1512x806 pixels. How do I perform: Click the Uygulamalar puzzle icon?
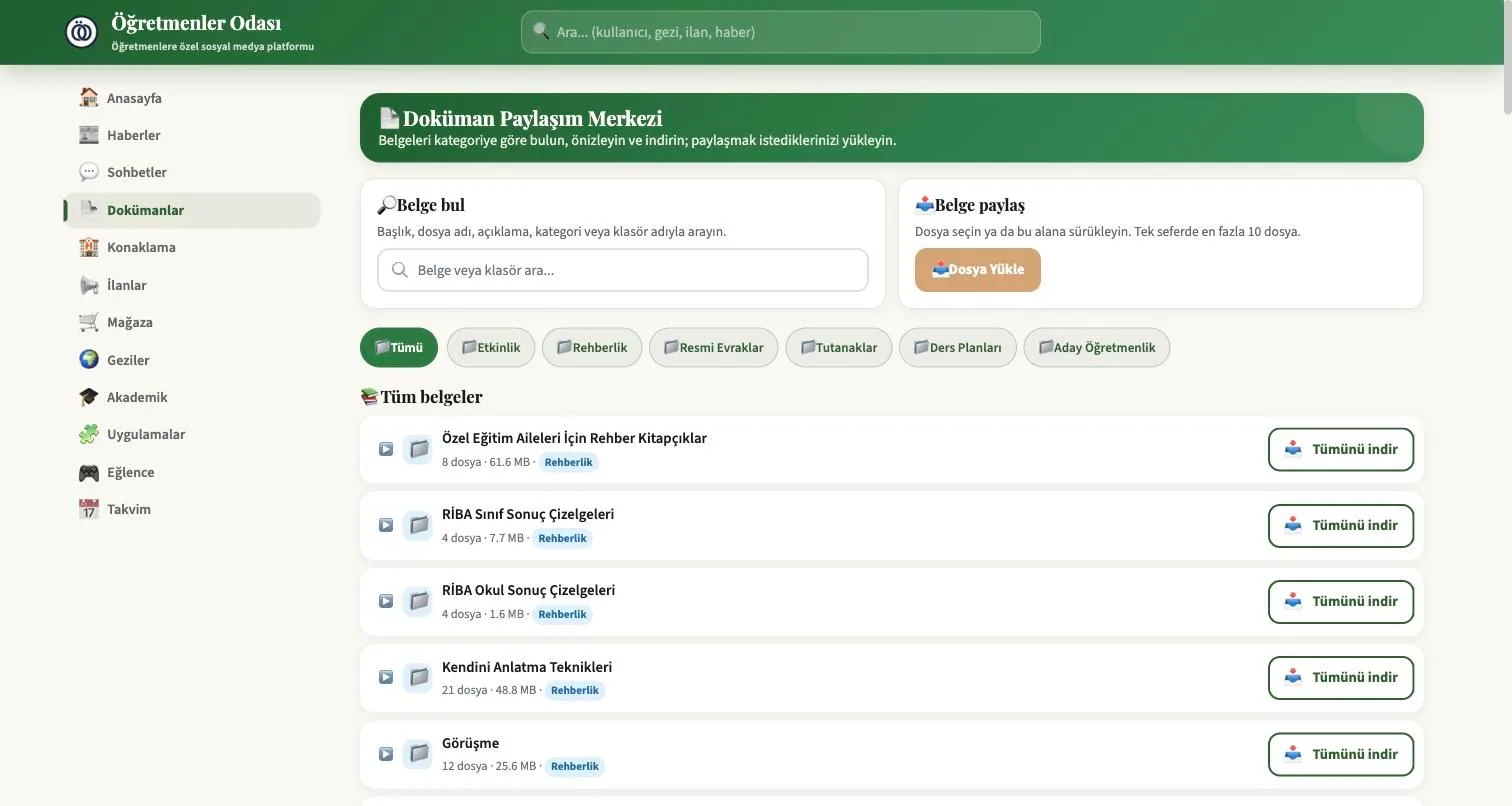click(89, 434)
